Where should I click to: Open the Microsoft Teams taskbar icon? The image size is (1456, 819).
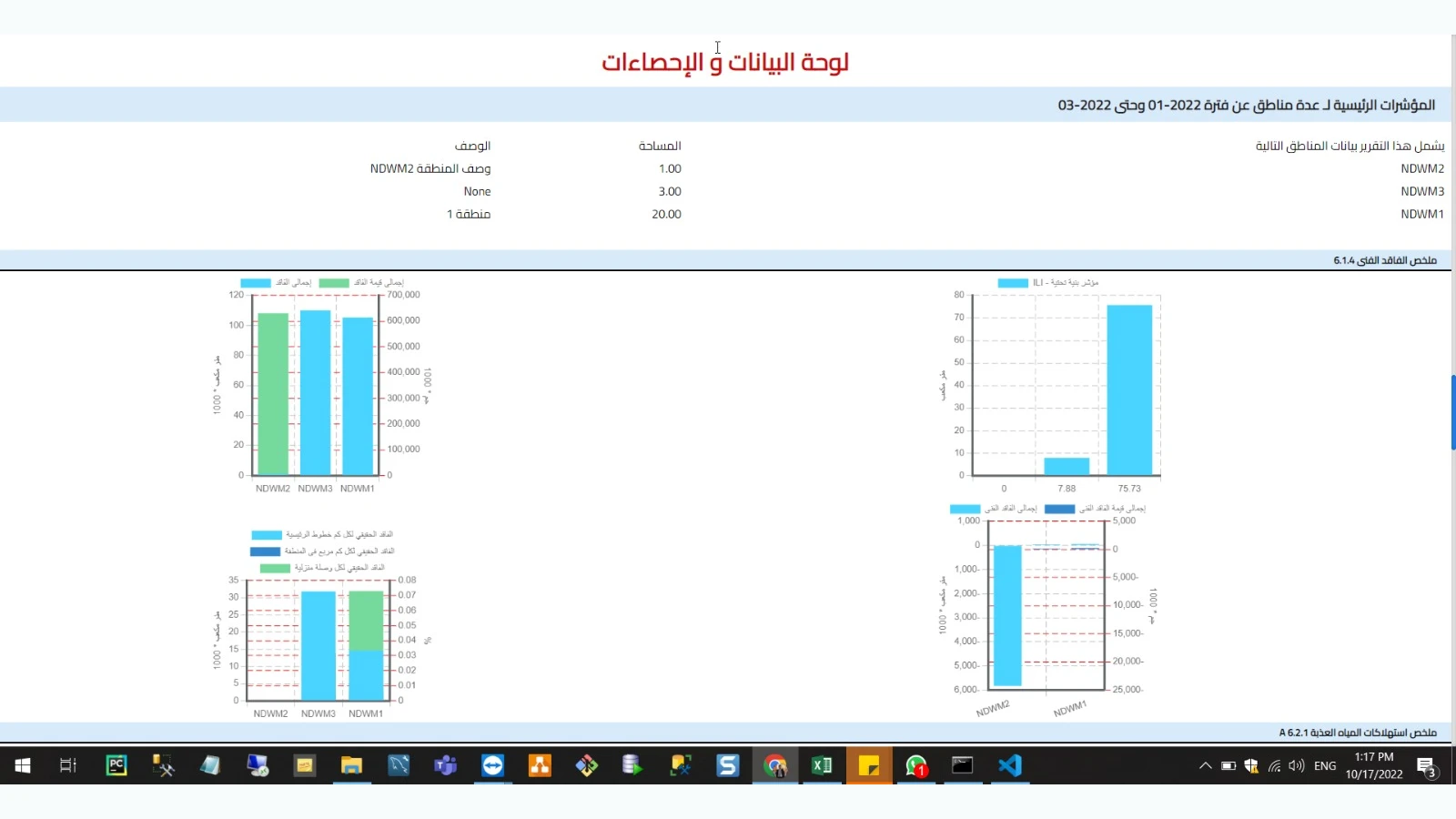[445, 765]
